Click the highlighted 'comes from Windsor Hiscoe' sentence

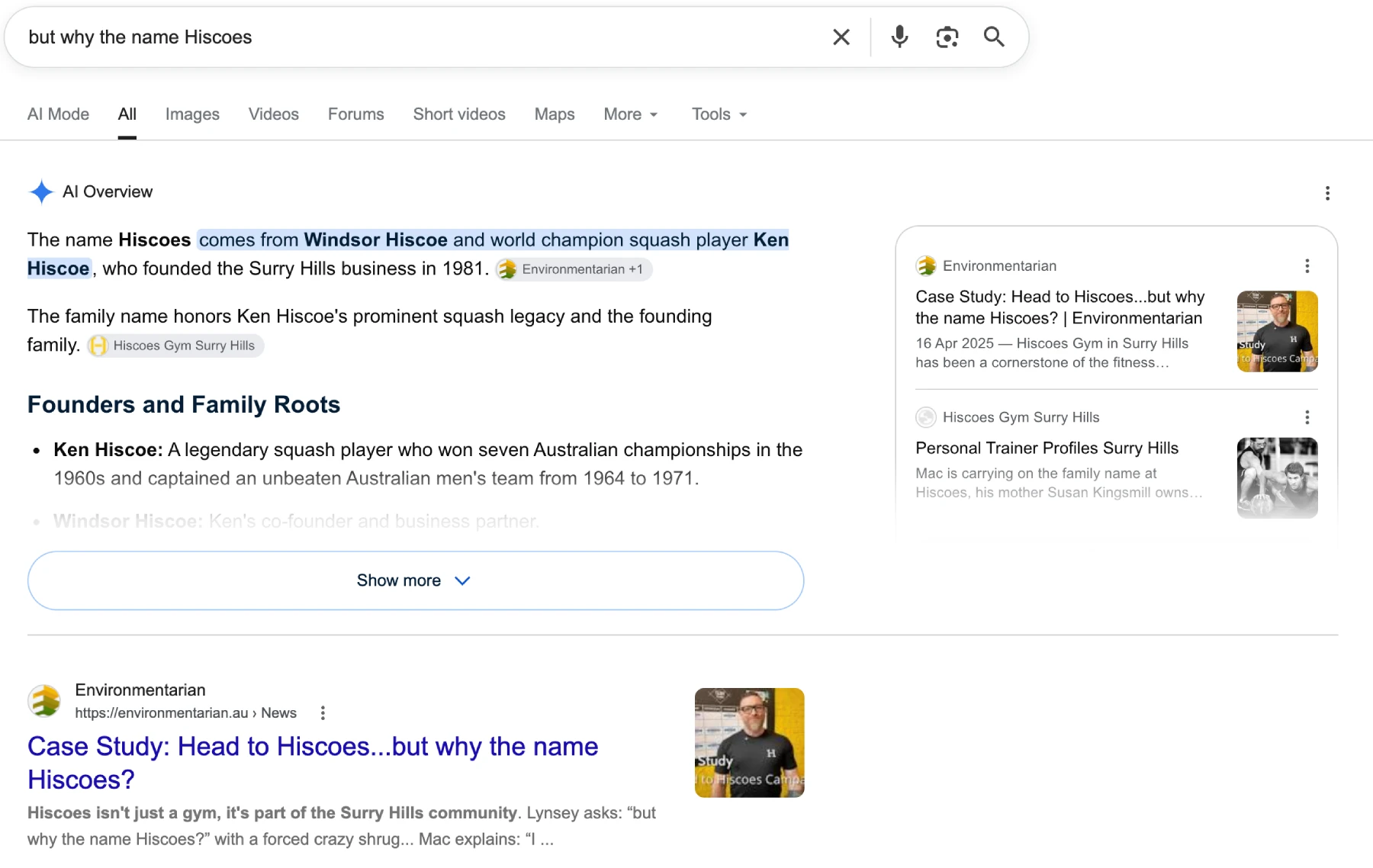click(x=408, y=254)
